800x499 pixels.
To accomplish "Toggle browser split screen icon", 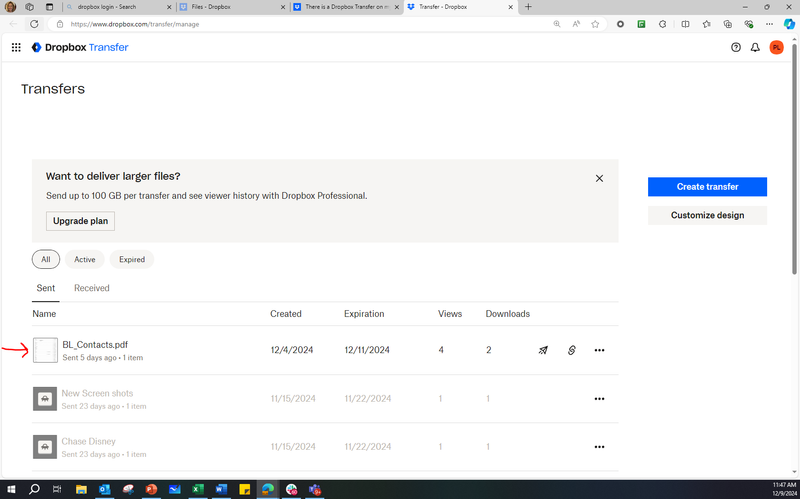I will 685,24.
